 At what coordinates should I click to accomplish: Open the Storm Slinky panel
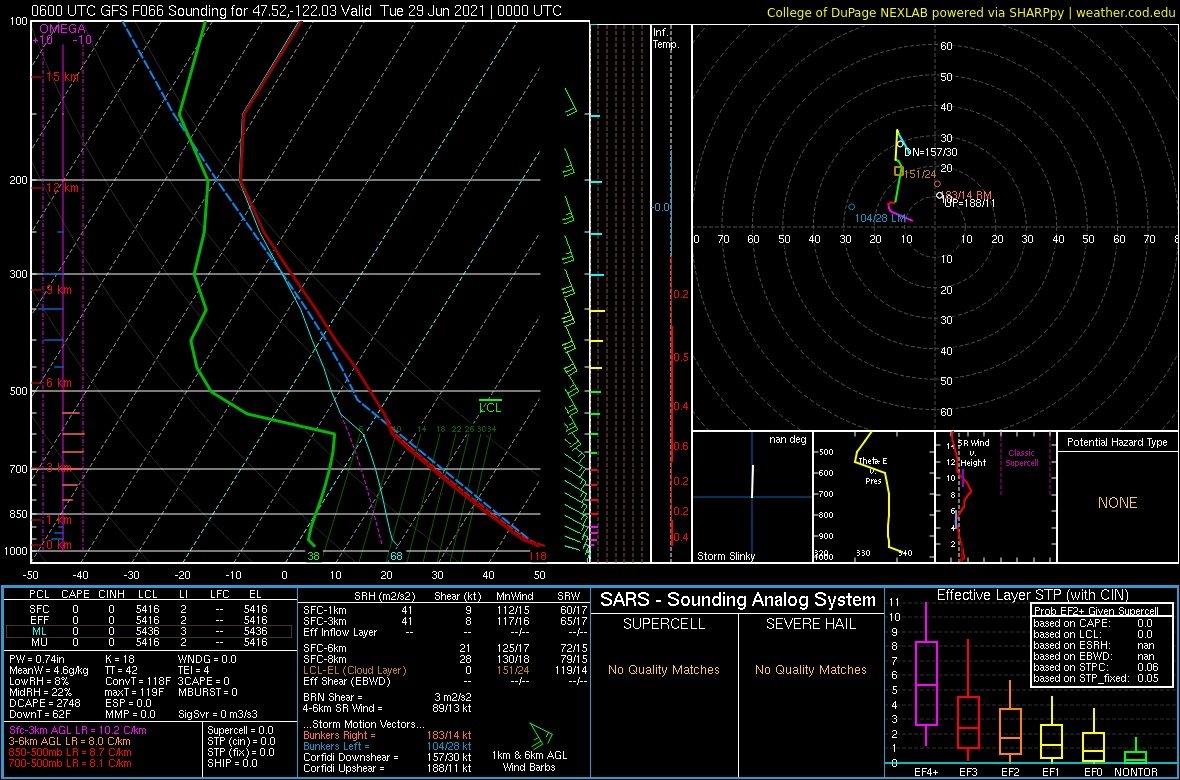pos(752,497)
